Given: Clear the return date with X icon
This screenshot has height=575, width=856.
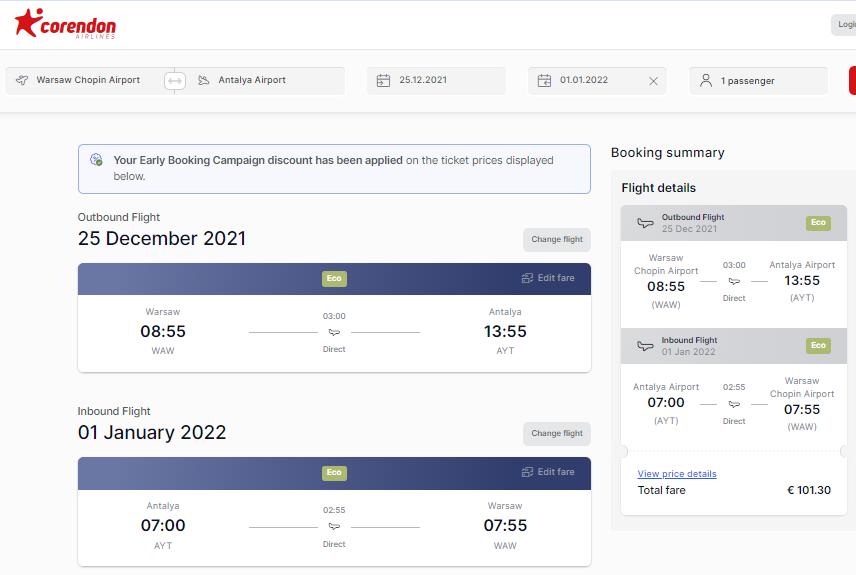Looking at the screenshot, I should pos(653,81).
